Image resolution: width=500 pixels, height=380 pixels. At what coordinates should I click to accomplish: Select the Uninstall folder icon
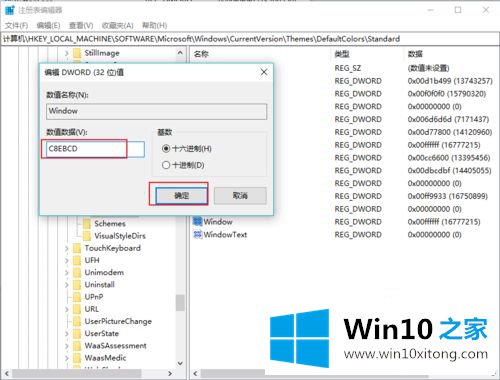click(77, 285)
